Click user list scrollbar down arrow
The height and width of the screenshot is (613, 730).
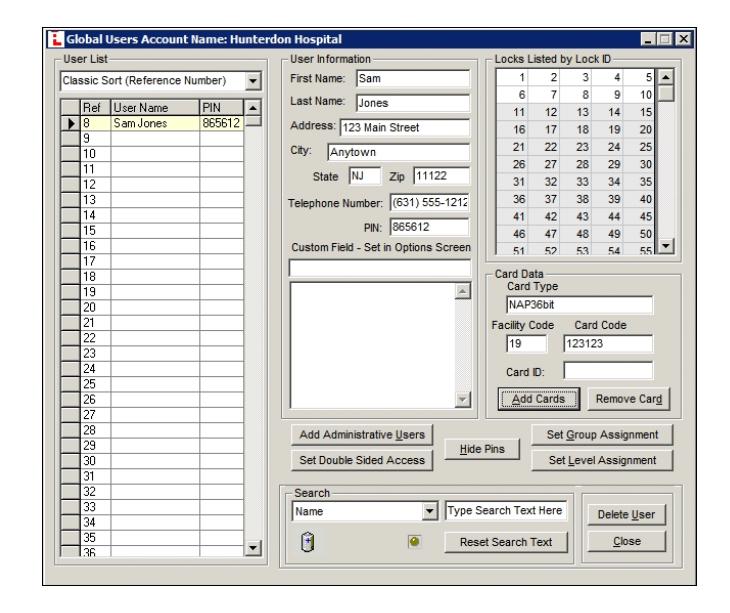(x=252, y=547)
